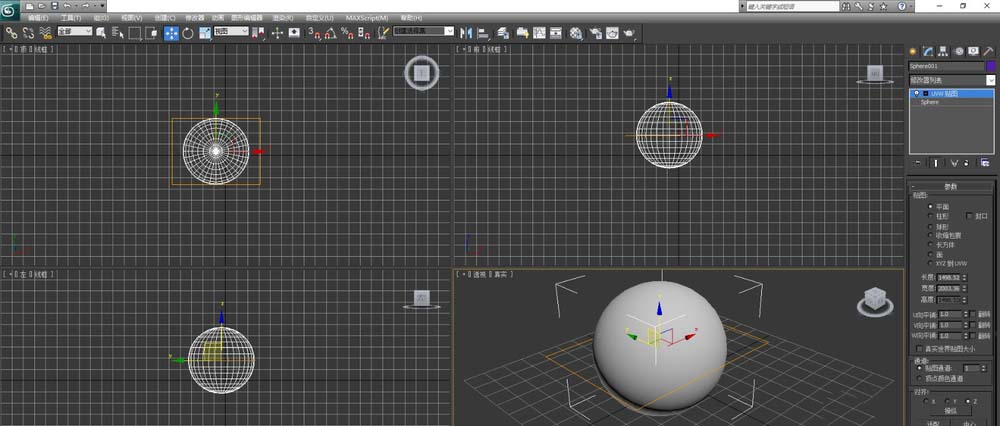
Task: Select the Sphere entry in modifier stack
Action: pos(930,102)
